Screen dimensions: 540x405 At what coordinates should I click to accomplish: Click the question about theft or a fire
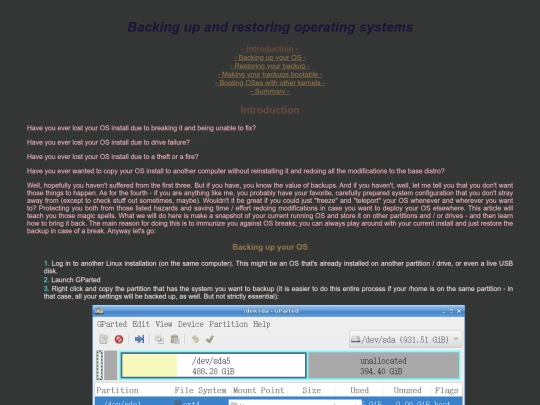(x=113, y=157)
